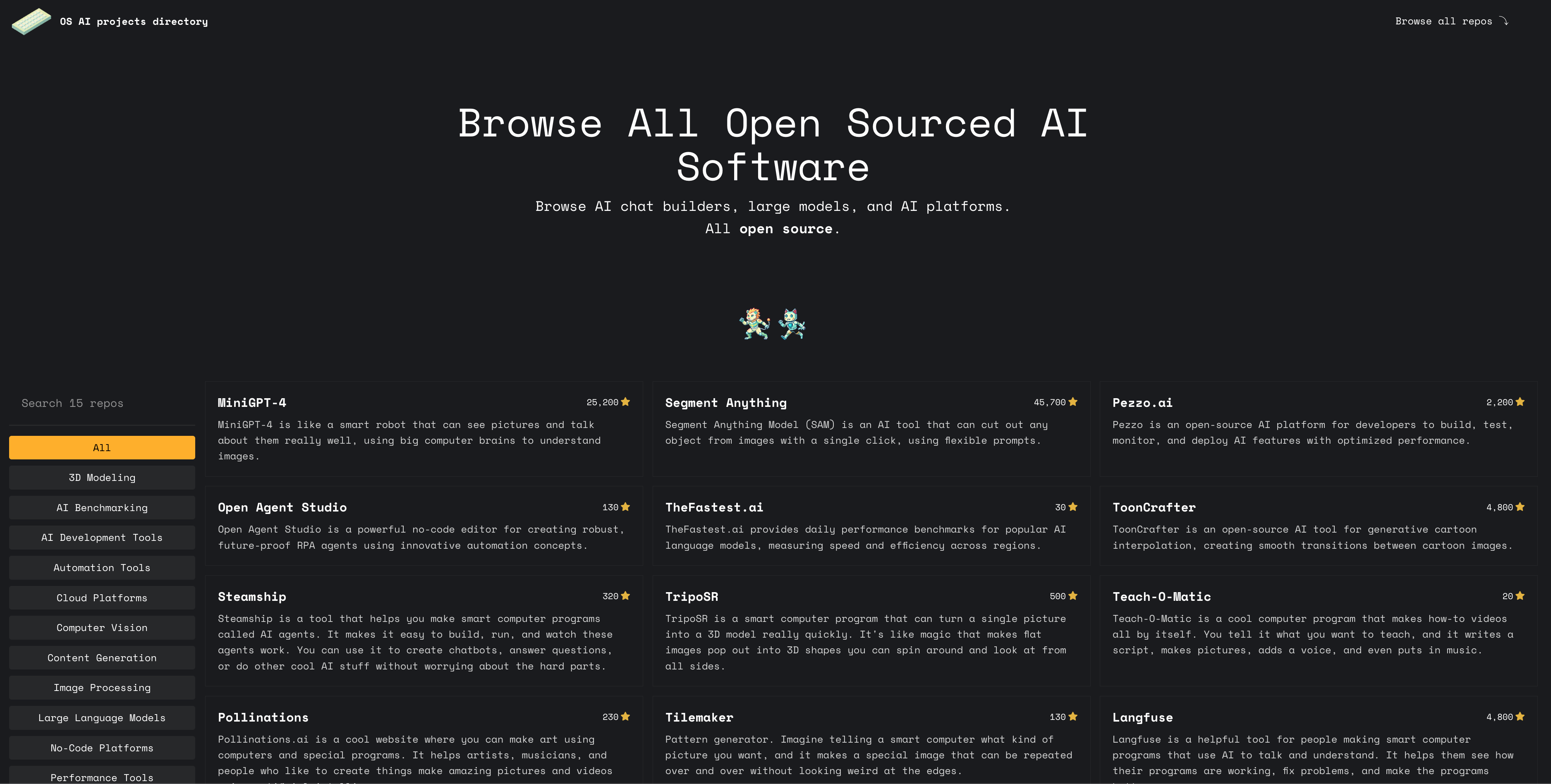Screen dimensions: 1551x784
Task: Open the TheFastest.ai project title
Action: 714,508
